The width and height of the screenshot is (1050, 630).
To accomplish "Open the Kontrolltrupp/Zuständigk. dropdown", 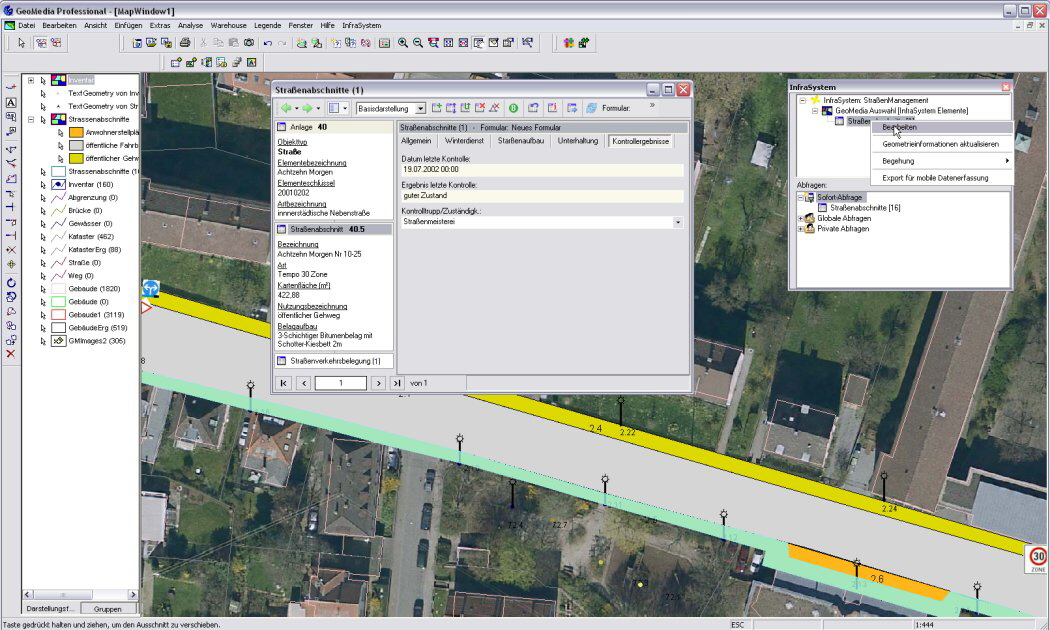I will [x=678, y=222].
